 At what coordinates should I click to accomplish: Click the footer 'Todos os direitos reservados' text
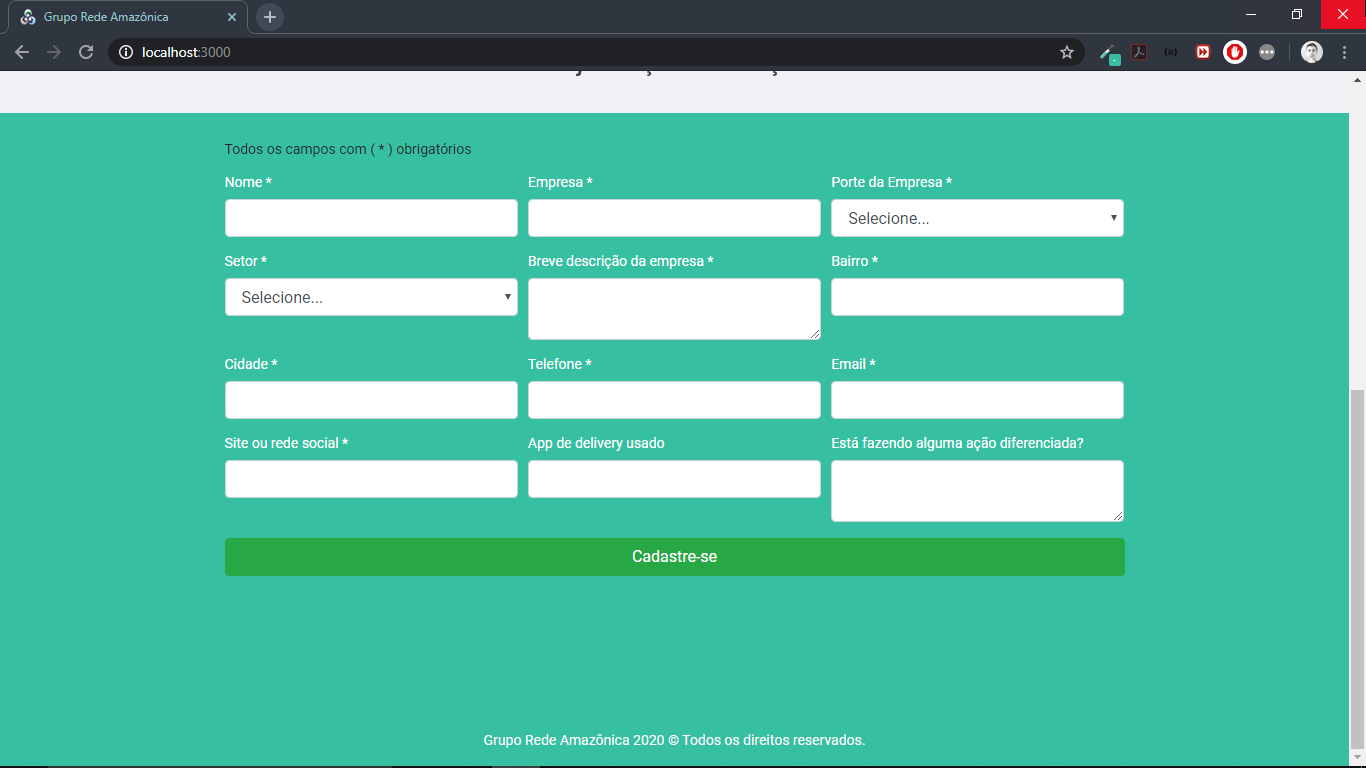pos(772,740)
